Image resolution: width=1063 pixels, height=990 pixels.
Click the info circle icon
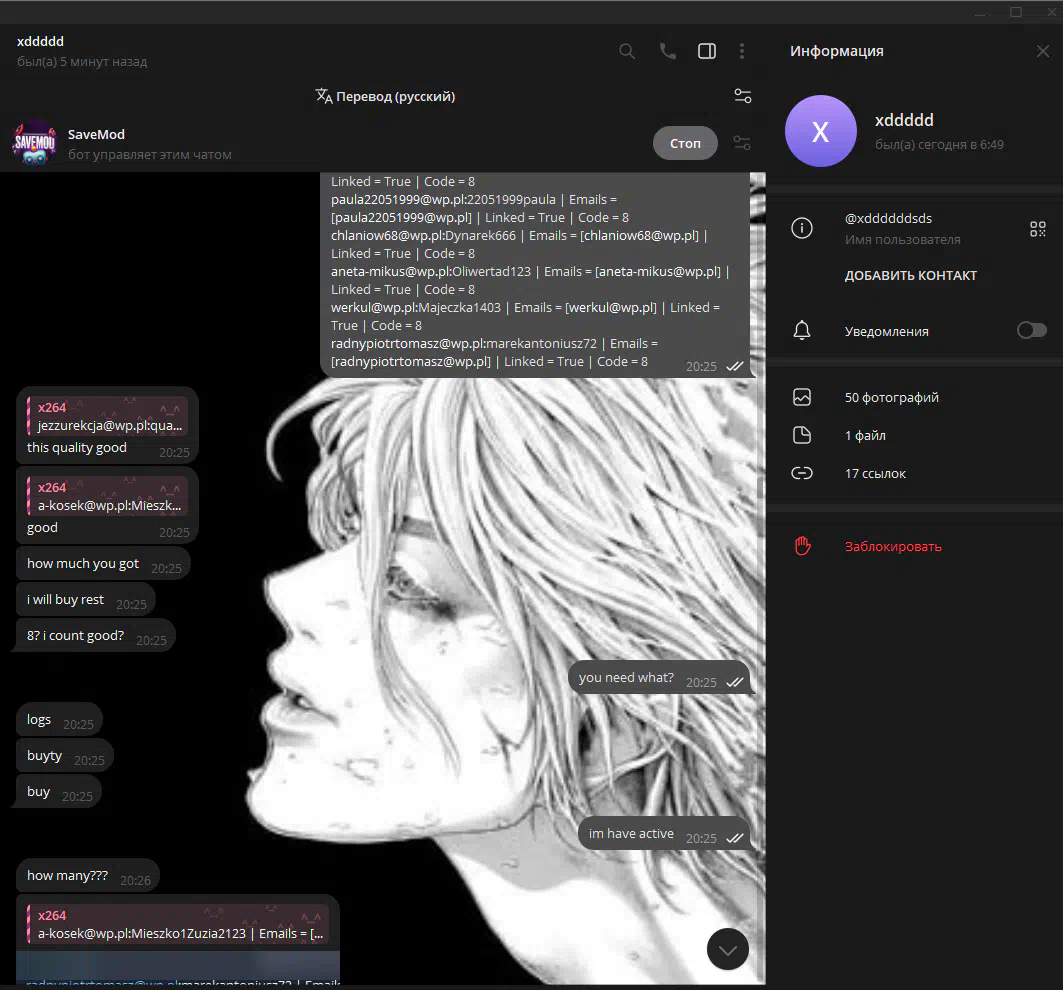pyautogui.click(x=802, y=229)
